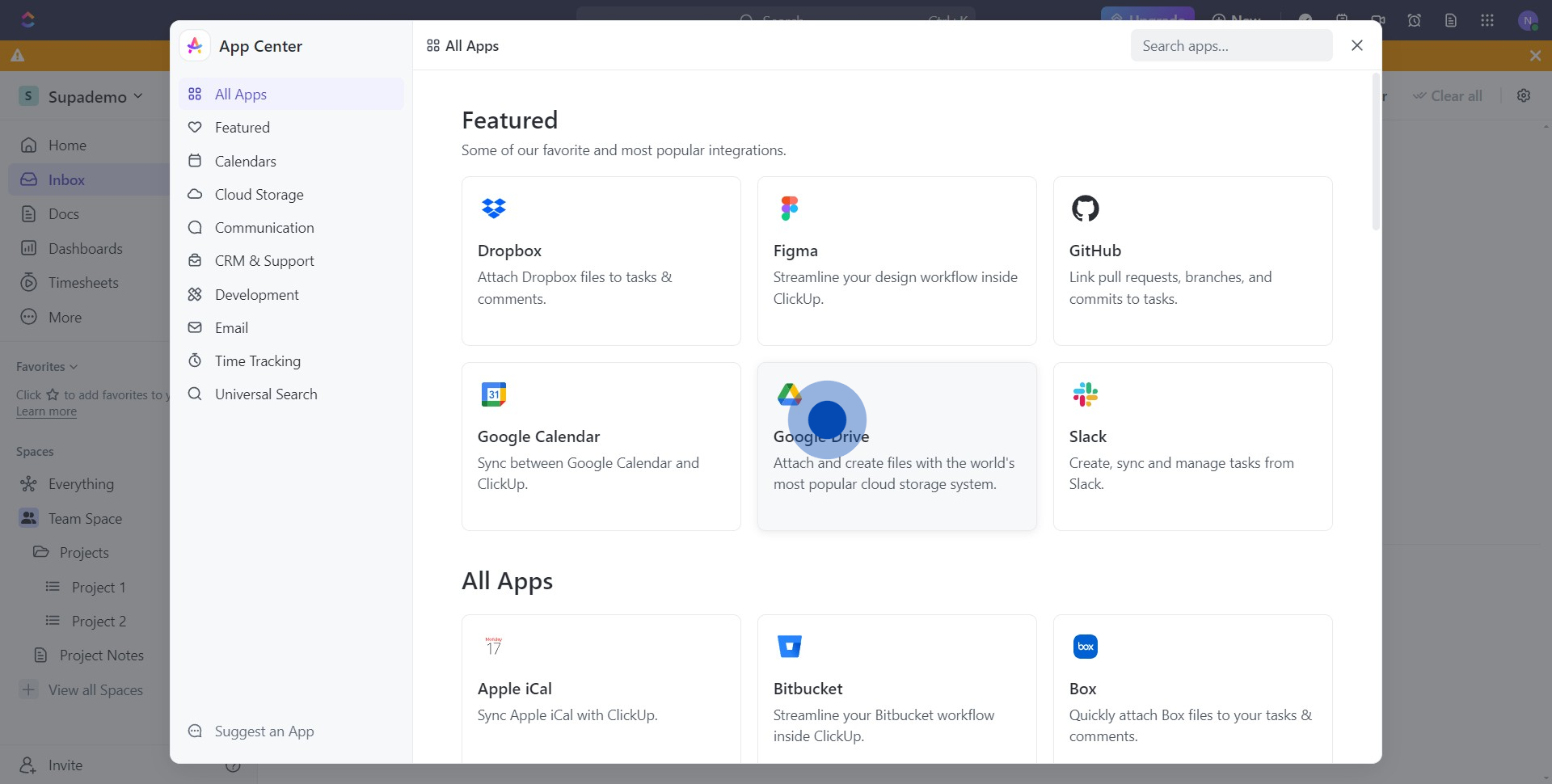Viewport: 1552px width, 784px height.
Task: Select Email category
Action: coord(291,327)
